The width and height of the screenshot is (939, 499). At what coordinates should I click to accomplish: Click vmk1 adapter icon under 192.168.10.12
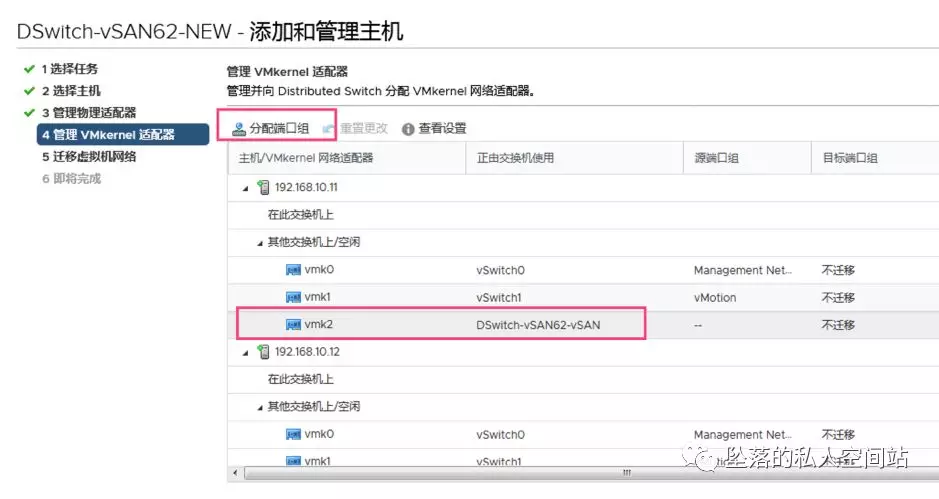tap(293, 461)
